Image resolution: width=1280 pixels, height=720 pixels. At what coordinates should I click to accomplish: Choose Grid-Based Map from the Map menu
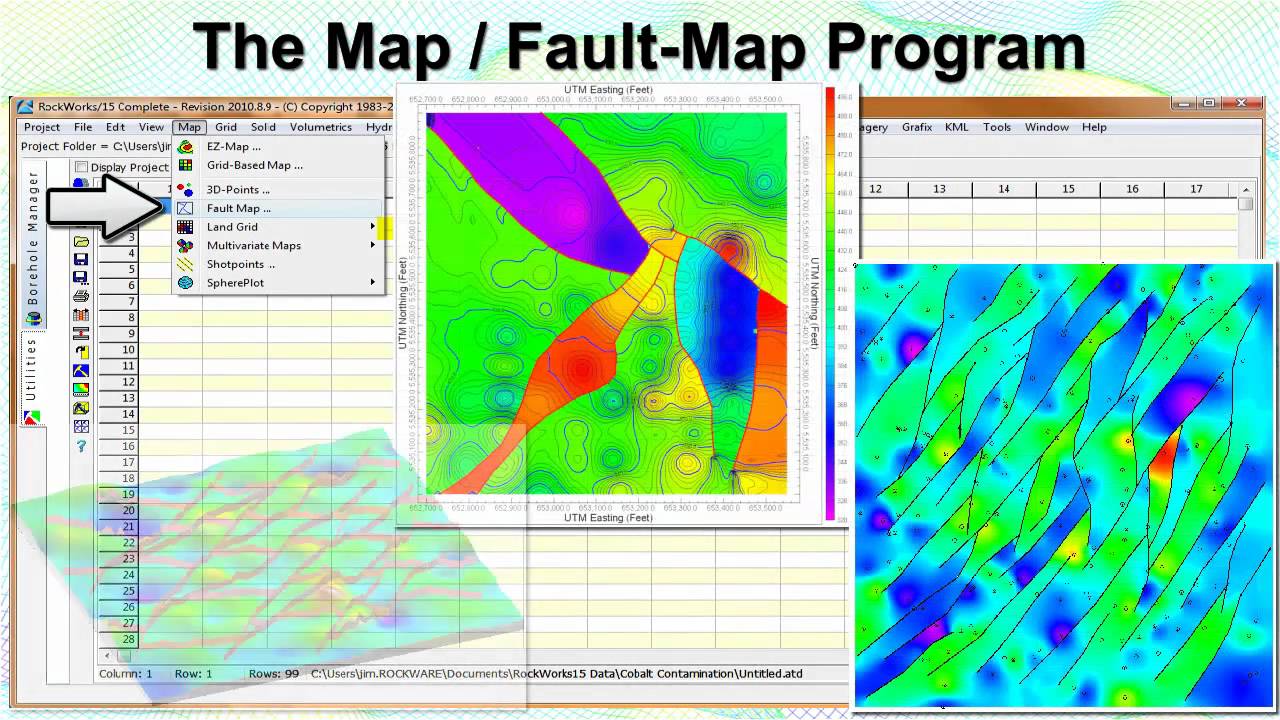click(x=278, y=165)
